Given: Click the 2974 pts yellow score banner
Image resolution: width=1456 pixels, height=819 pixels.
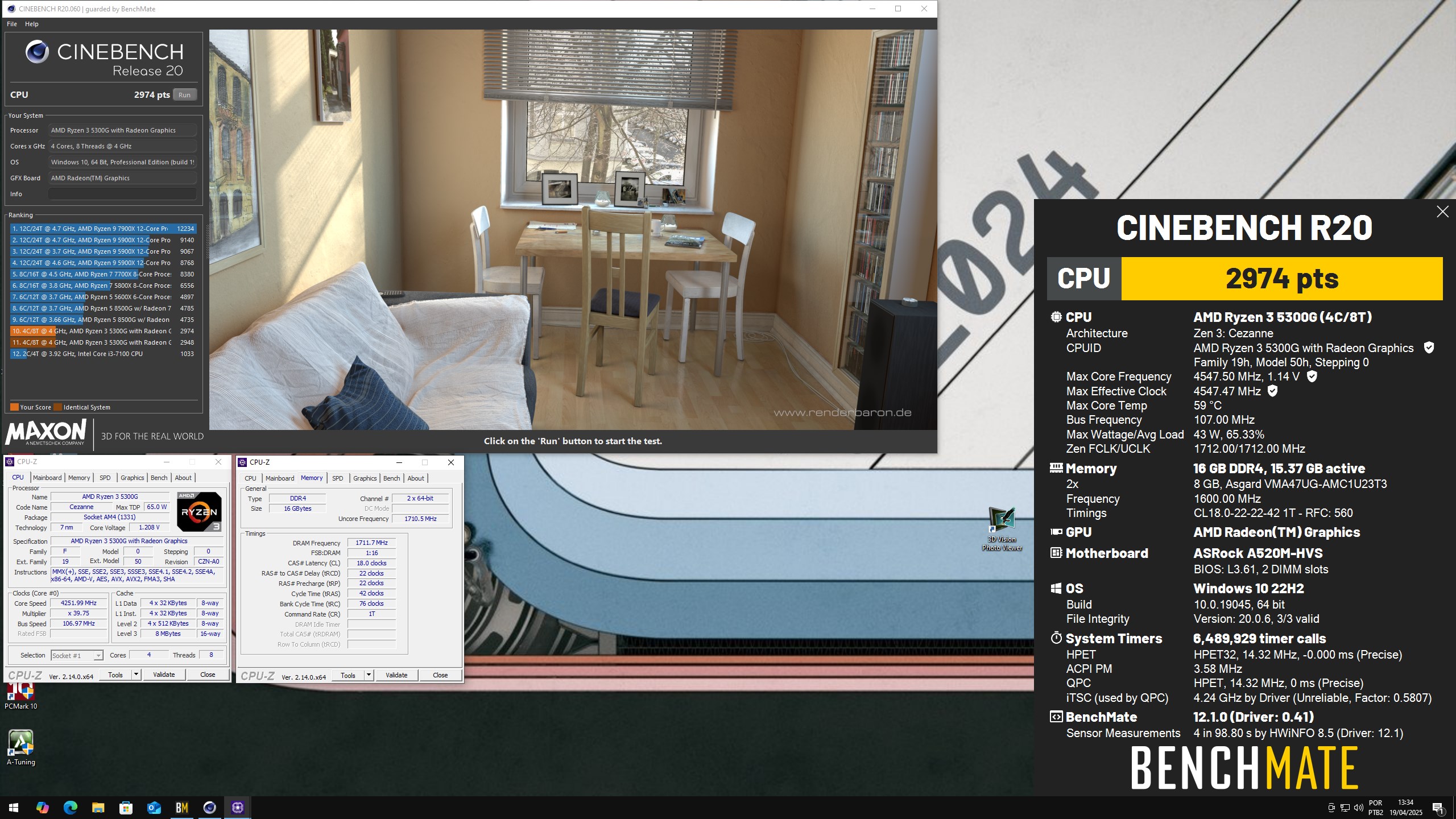Looking at the screenshot, I should pyautogui.click(x=1281, y=279).
